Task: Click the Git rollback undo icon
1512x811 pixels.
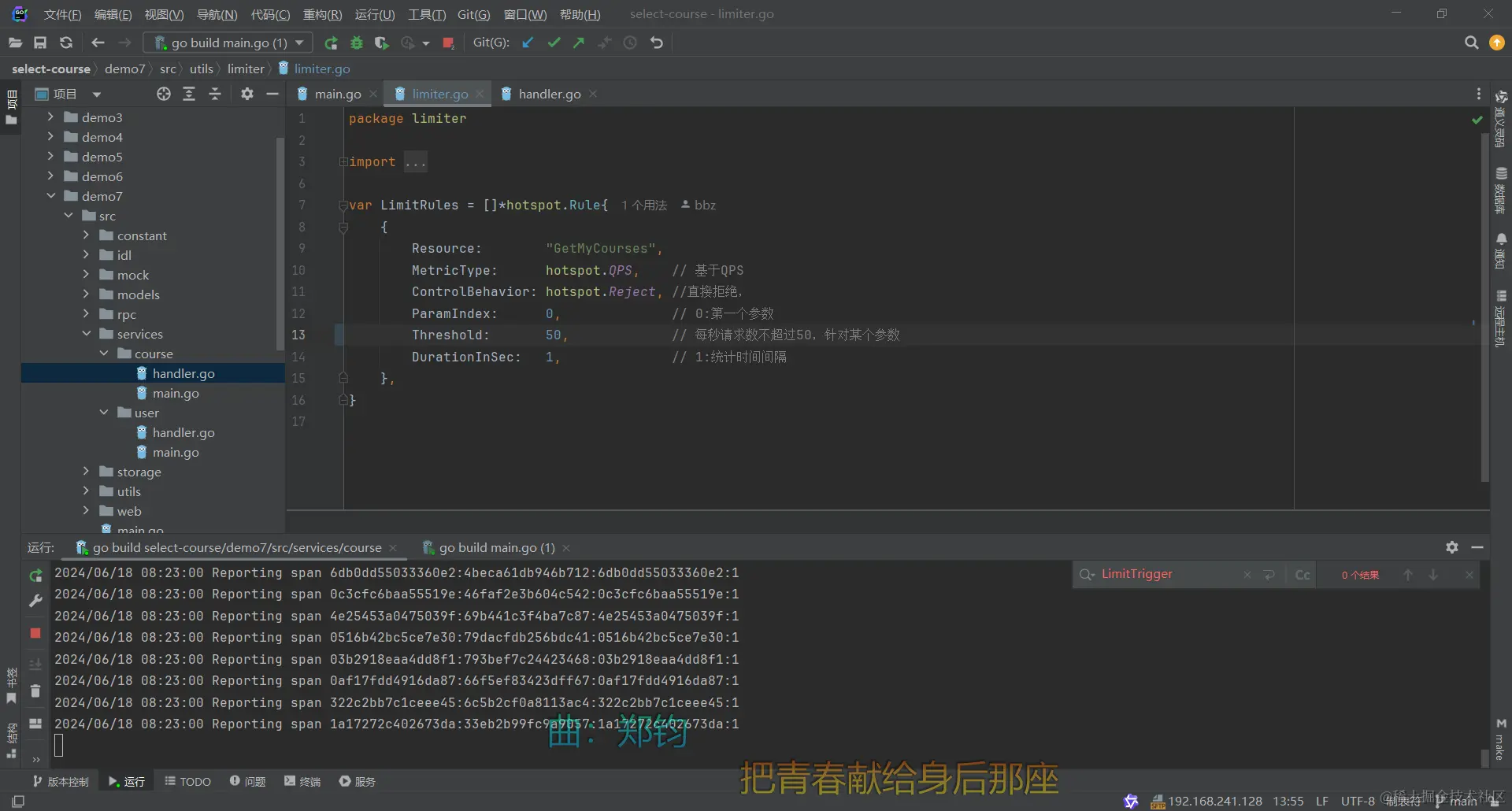Action: pos(657,43)
